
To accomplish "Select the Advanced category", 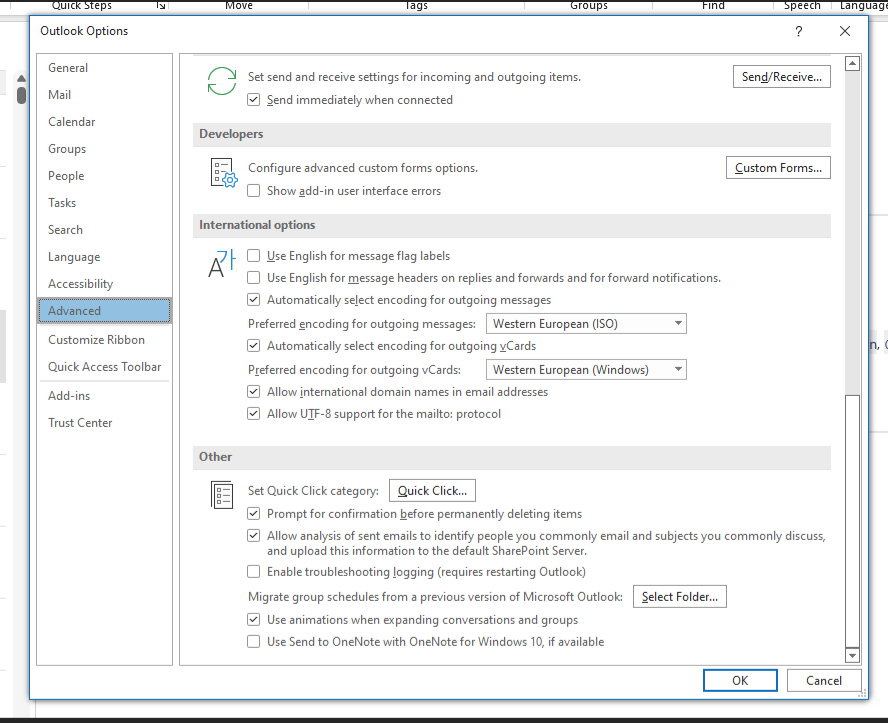I will tap(105, 311).
